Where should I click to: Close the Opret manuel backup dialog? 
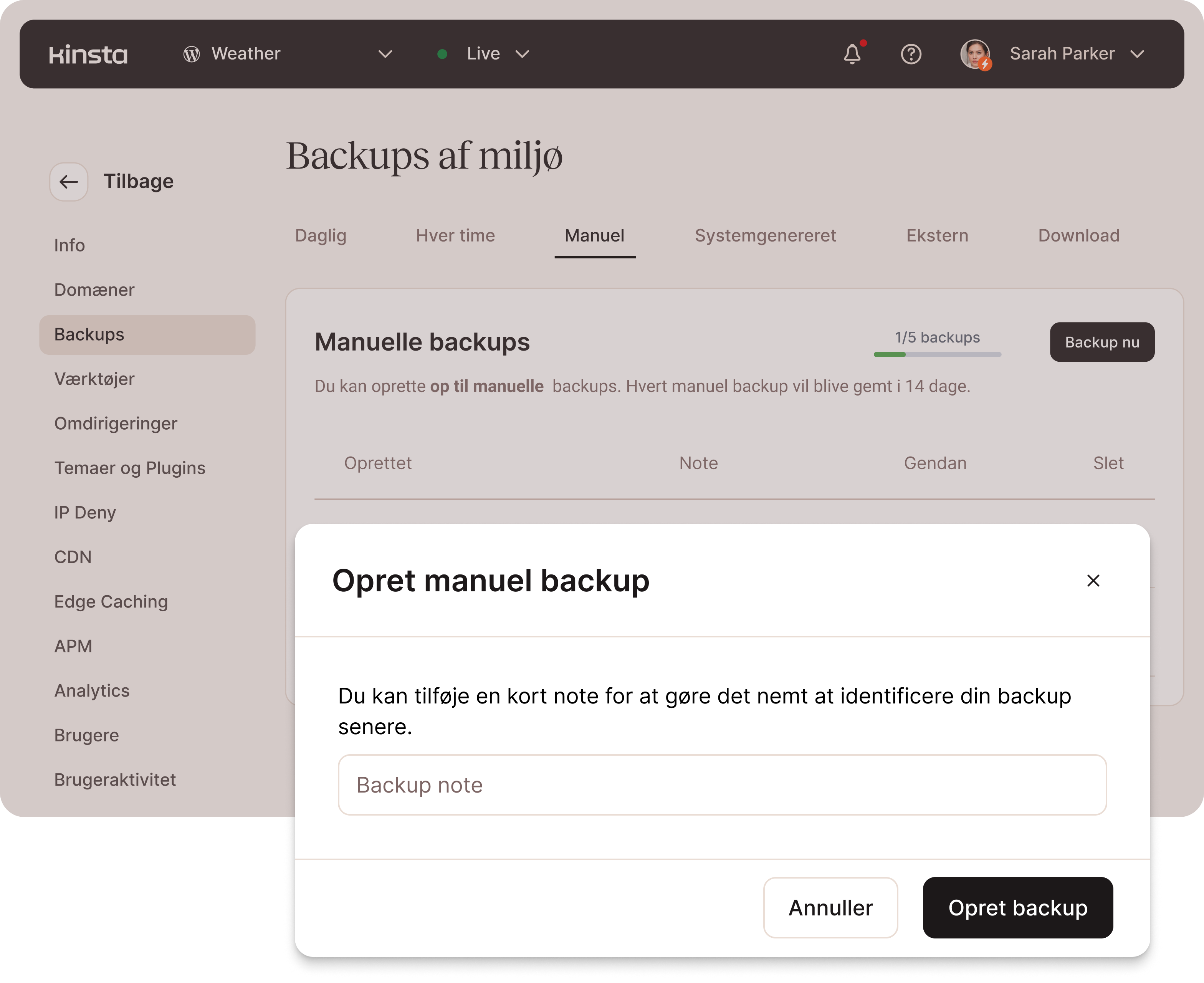click(1093, 581)
